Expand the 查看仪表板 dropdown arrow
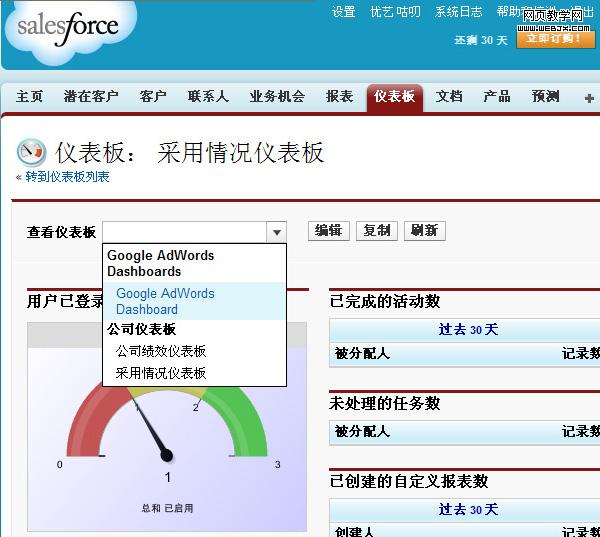This screenshot has height=537, width=600. (x=276, y=232)
